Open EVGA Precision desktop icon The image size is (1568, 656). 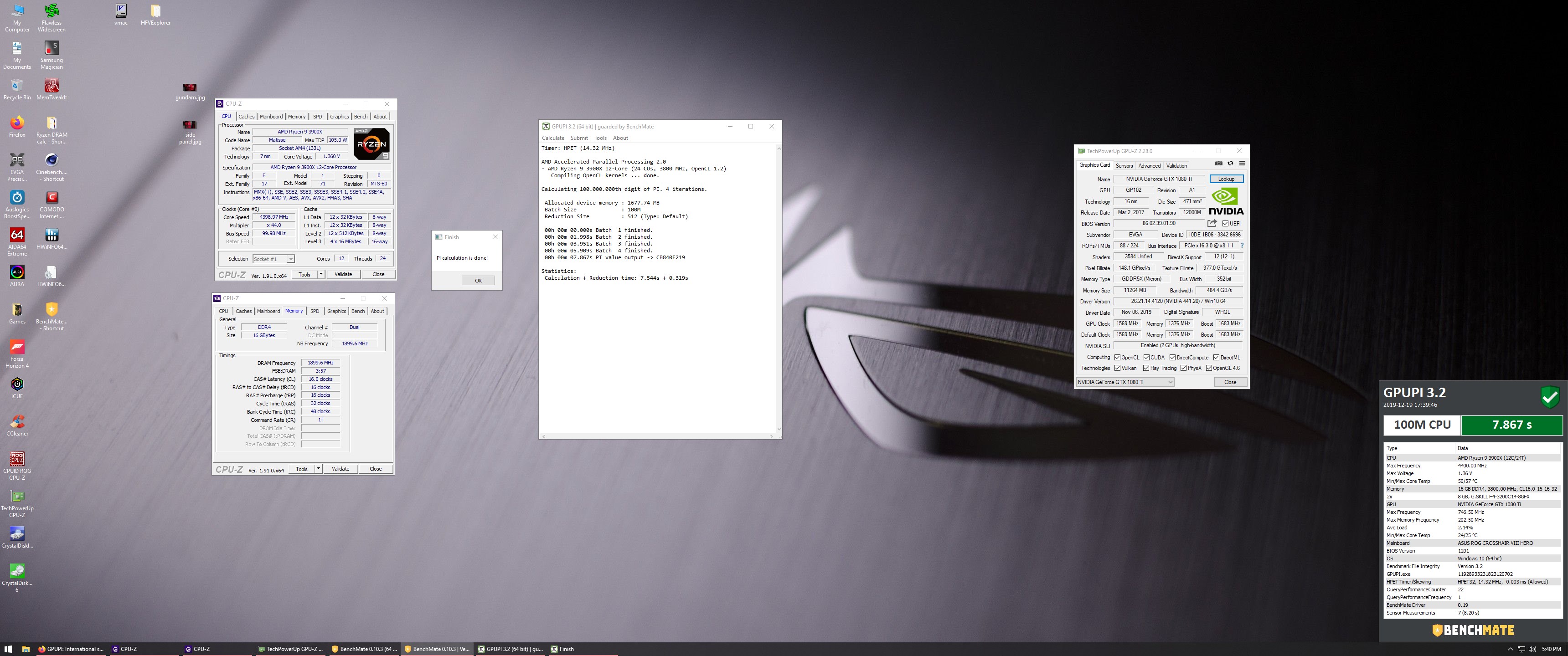tap(17, 167)
